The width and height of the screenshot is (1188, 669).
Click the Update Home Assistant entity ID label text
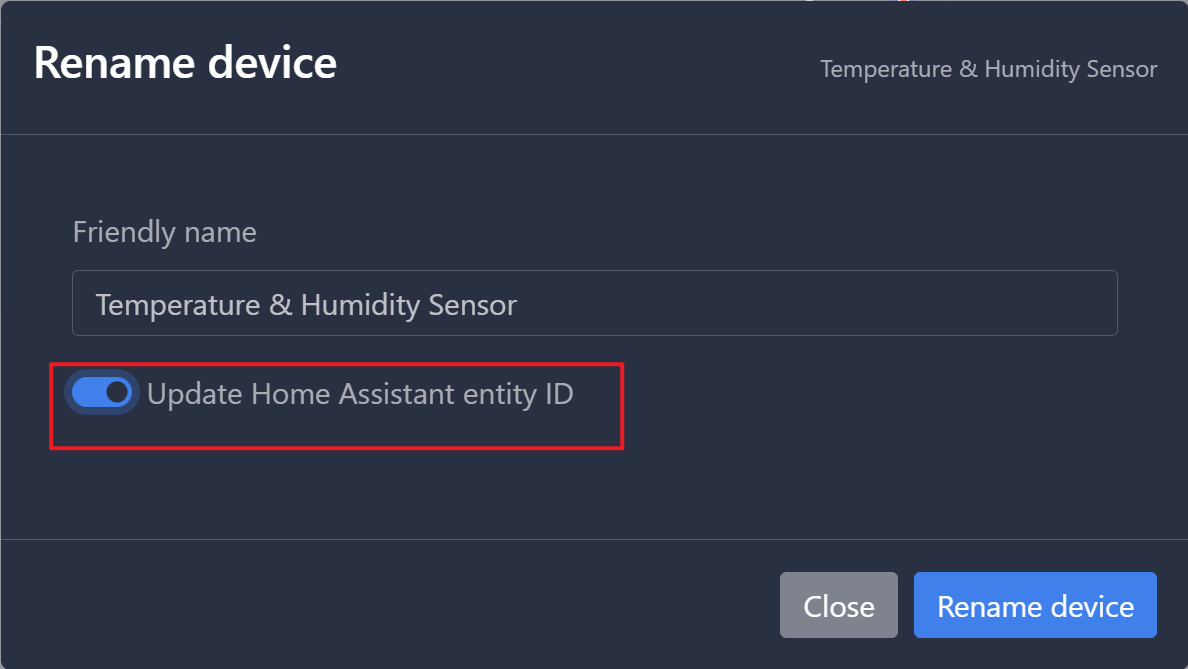pyautogui.click(x=360, y=393)
